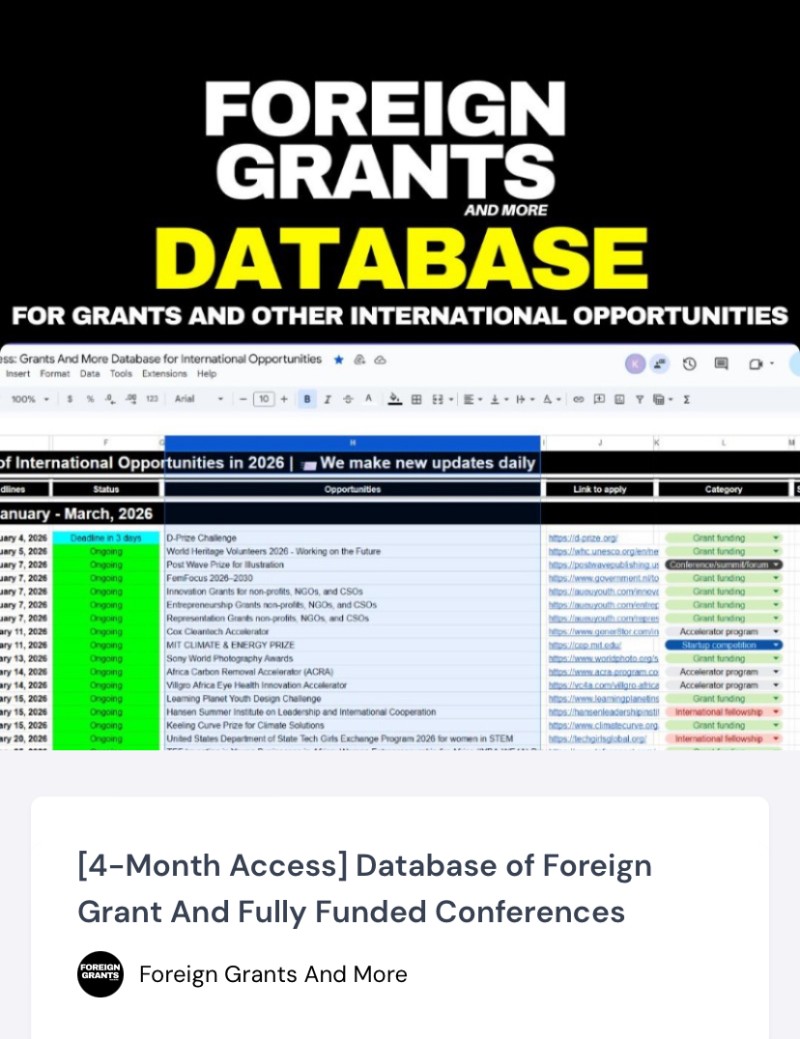Open functions sigma icon

click(687, 399)
